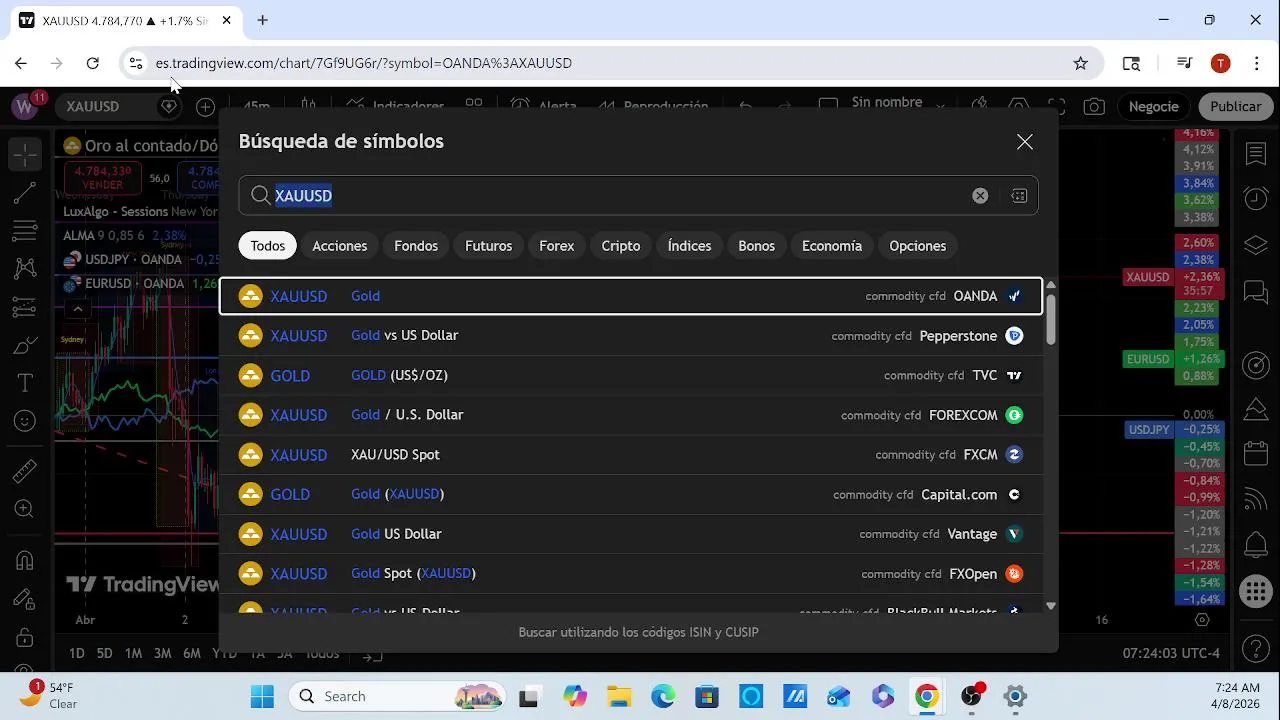Viewport: 1280px width, 720px height.
Task: Choose the XAU/USD Spot FXCM result
Action: pyautogui.click(x=631, y=455)
